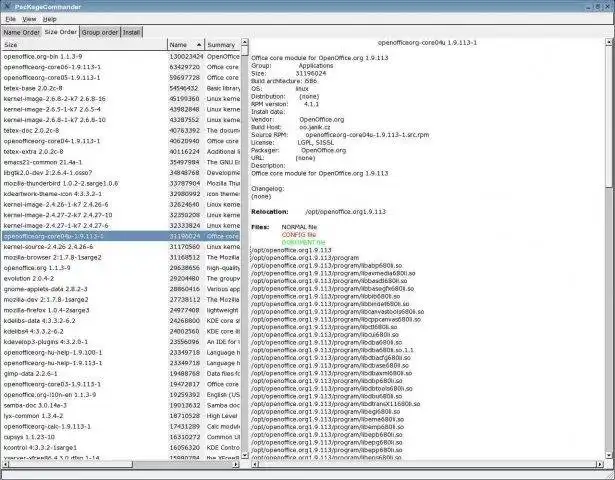The height and width of the screenshot is (480, 615).
Task: Sort by the Size column header
Action: [85, 45]
